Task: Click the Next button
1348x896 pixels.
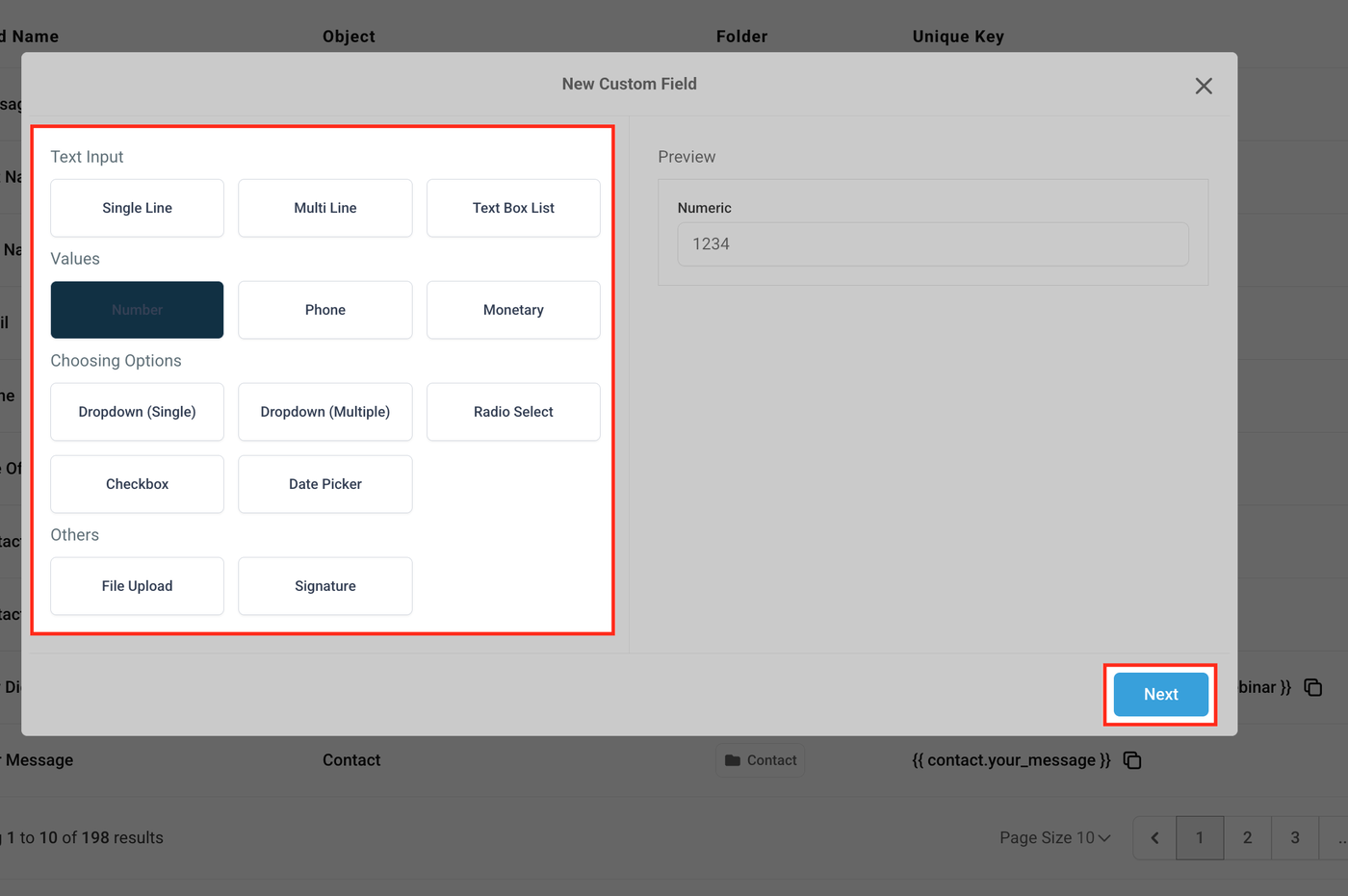Action: point(1160,694)
